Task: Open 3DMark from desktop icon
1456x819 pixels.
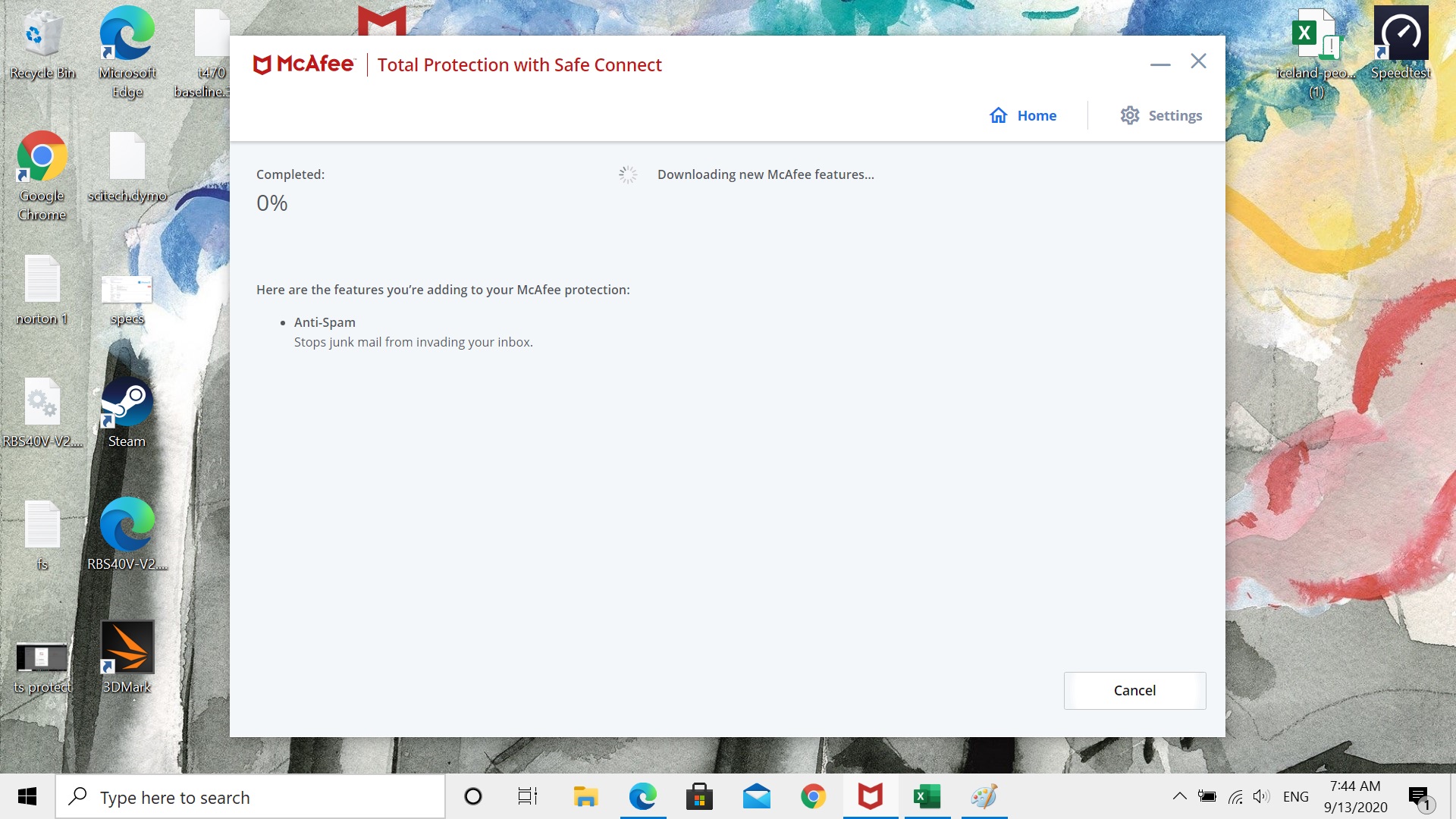Action: tap(126, 655)
